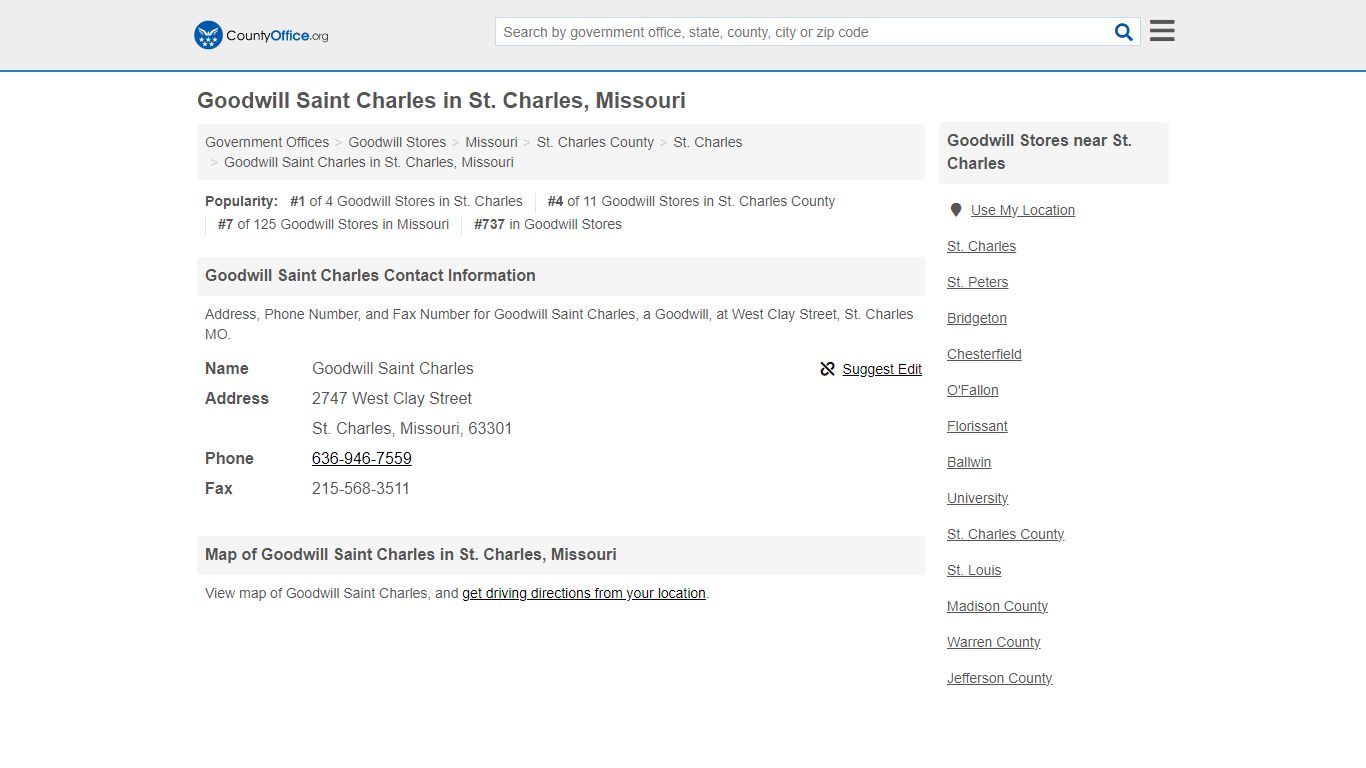Viewport: 1366px width, 768px height.
Task: Go to St. Charles County breadcrumb
Action: pyautogui.click(x=595, y=142)
